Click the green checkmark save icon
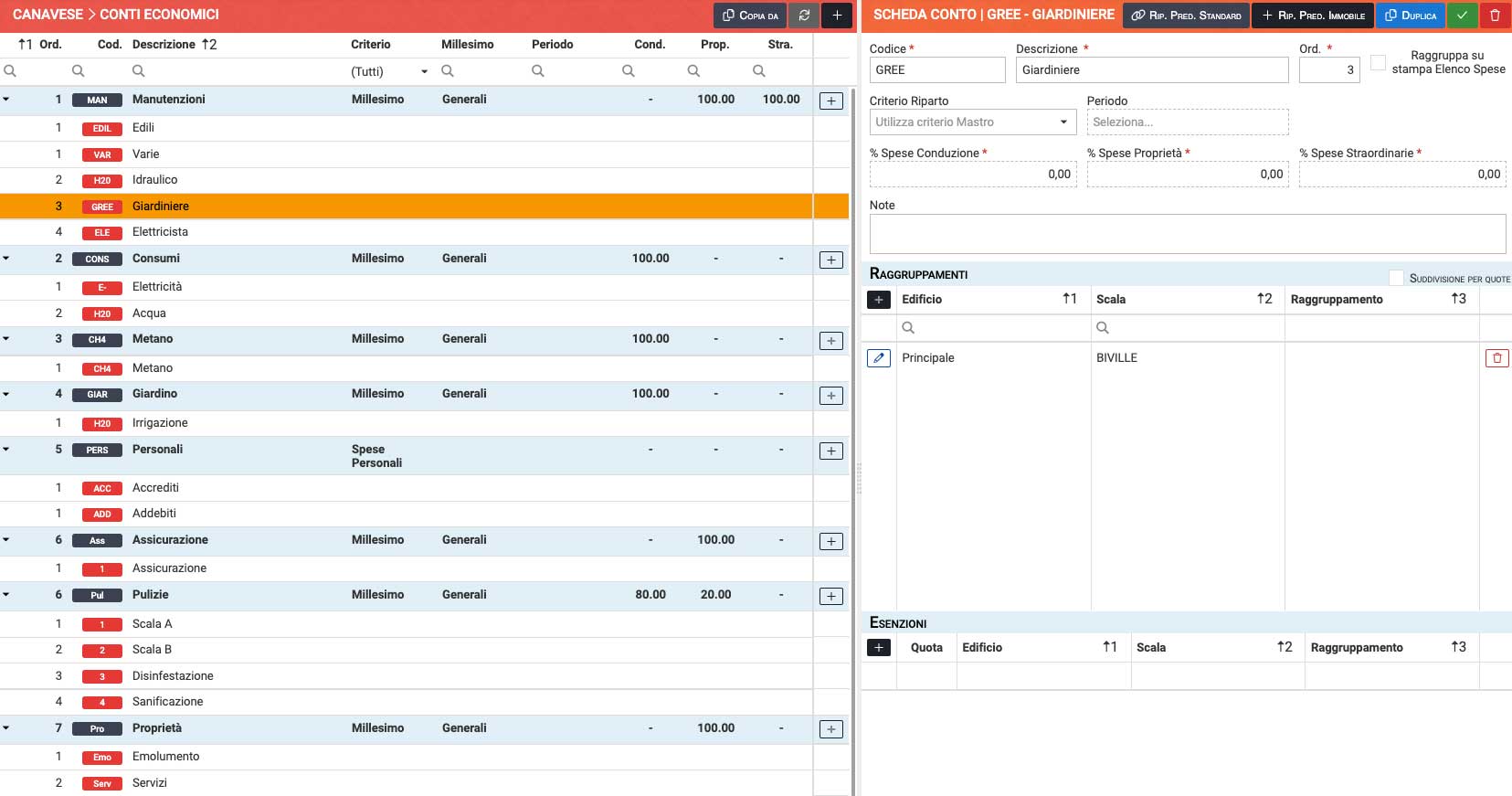The width and height of the screenshot is (1512, 796). coord(1462,15)
